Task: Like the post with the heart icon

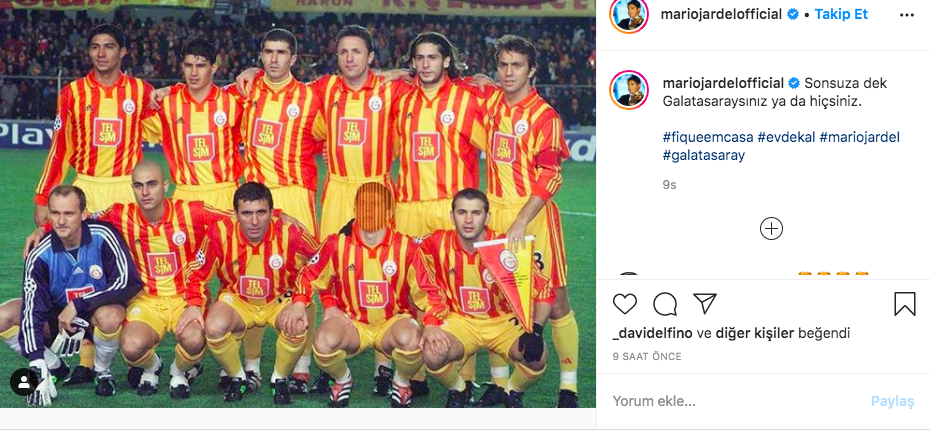Action: coord(625,304)
